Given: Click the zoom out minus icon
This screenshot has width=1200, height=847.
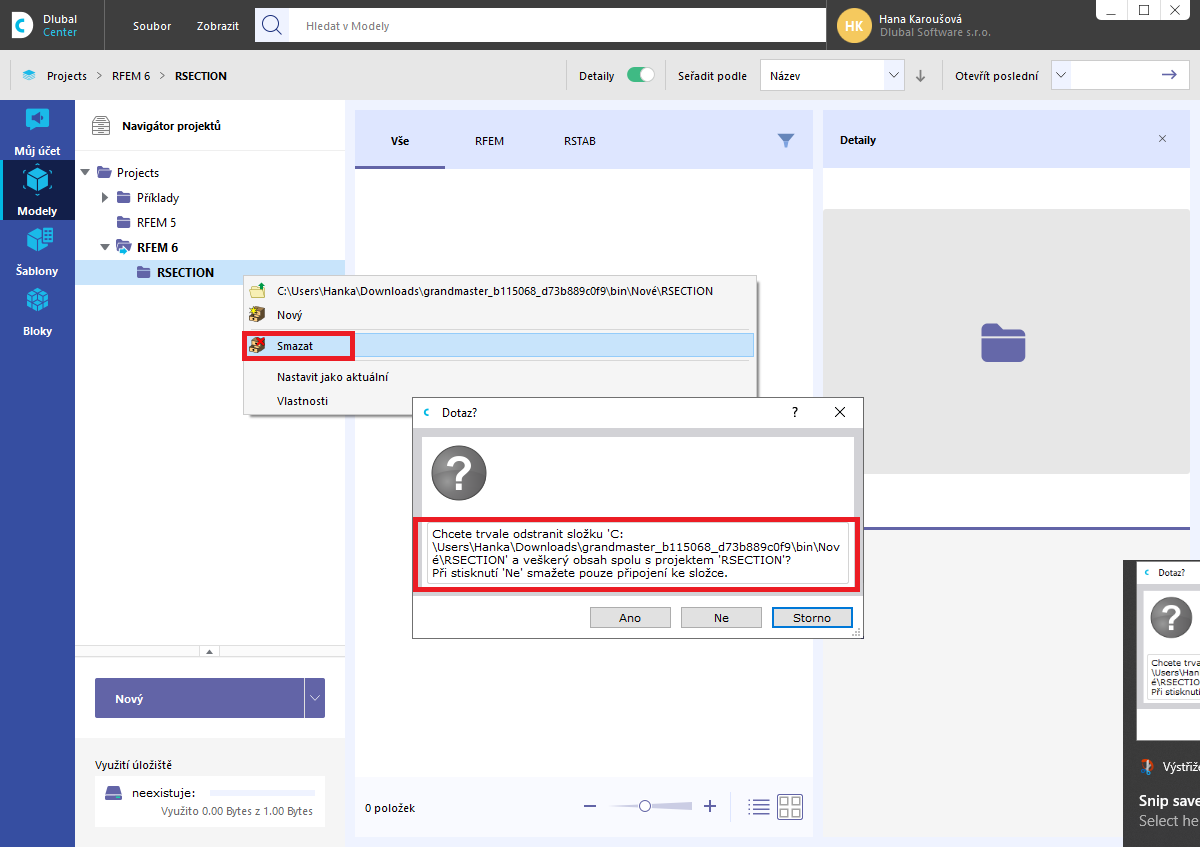Looking at the screenshot, I should pyautogui.click(x=590, y=806).
